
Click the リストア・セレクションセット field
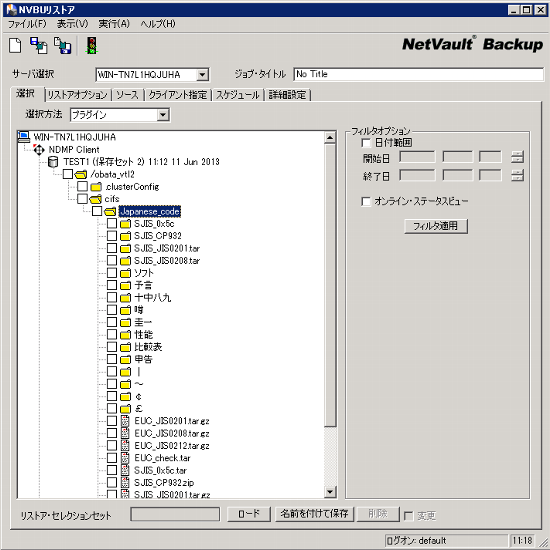coord(175,514)
